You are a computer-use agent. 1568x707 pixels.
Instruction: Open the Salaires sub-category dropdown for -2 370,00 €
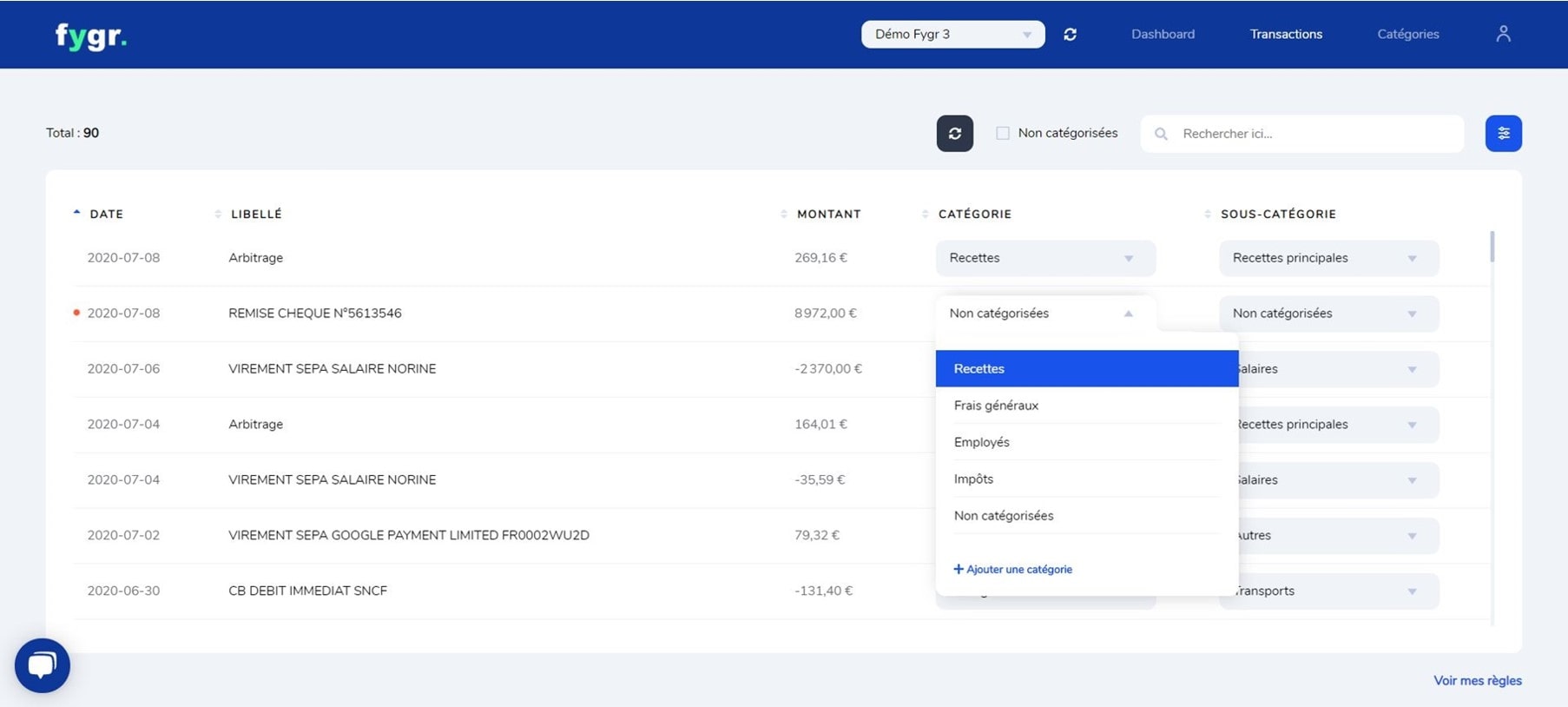(x=1339, y=369)
